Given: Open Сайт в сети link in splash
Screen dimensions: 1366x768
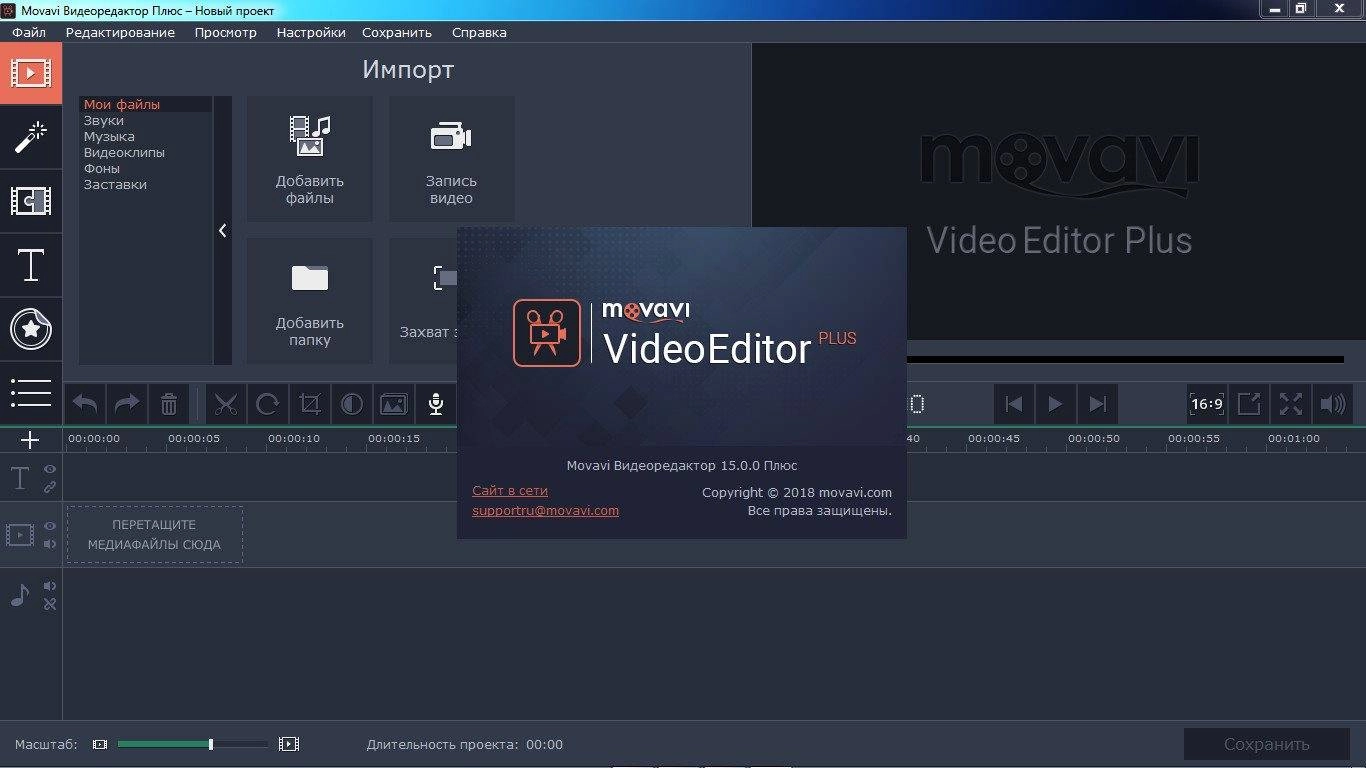Looking at the screenshot, I should pos(510,491).
